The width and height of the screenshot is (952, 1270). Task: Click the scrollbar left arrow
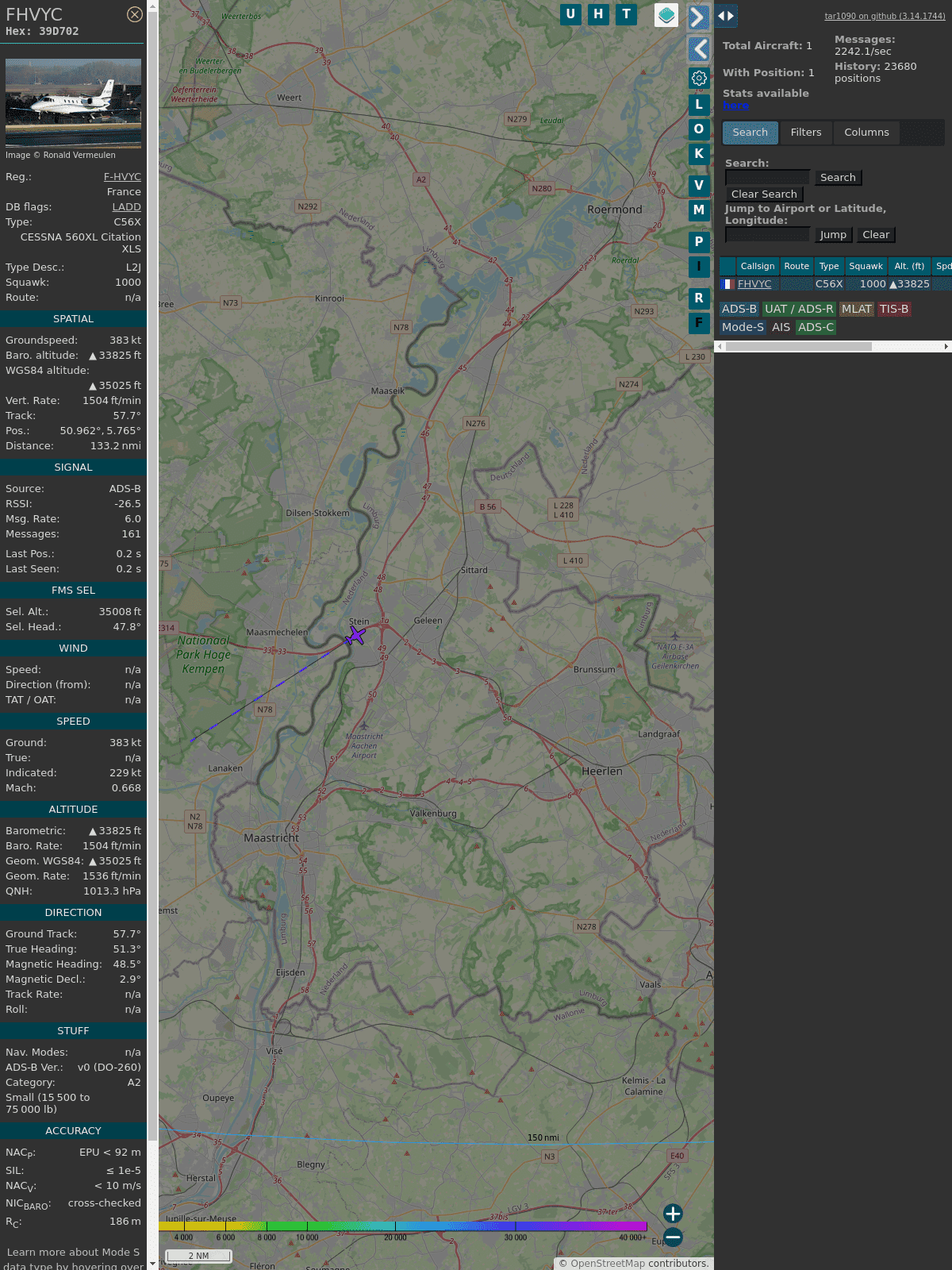tap(719, 347)
